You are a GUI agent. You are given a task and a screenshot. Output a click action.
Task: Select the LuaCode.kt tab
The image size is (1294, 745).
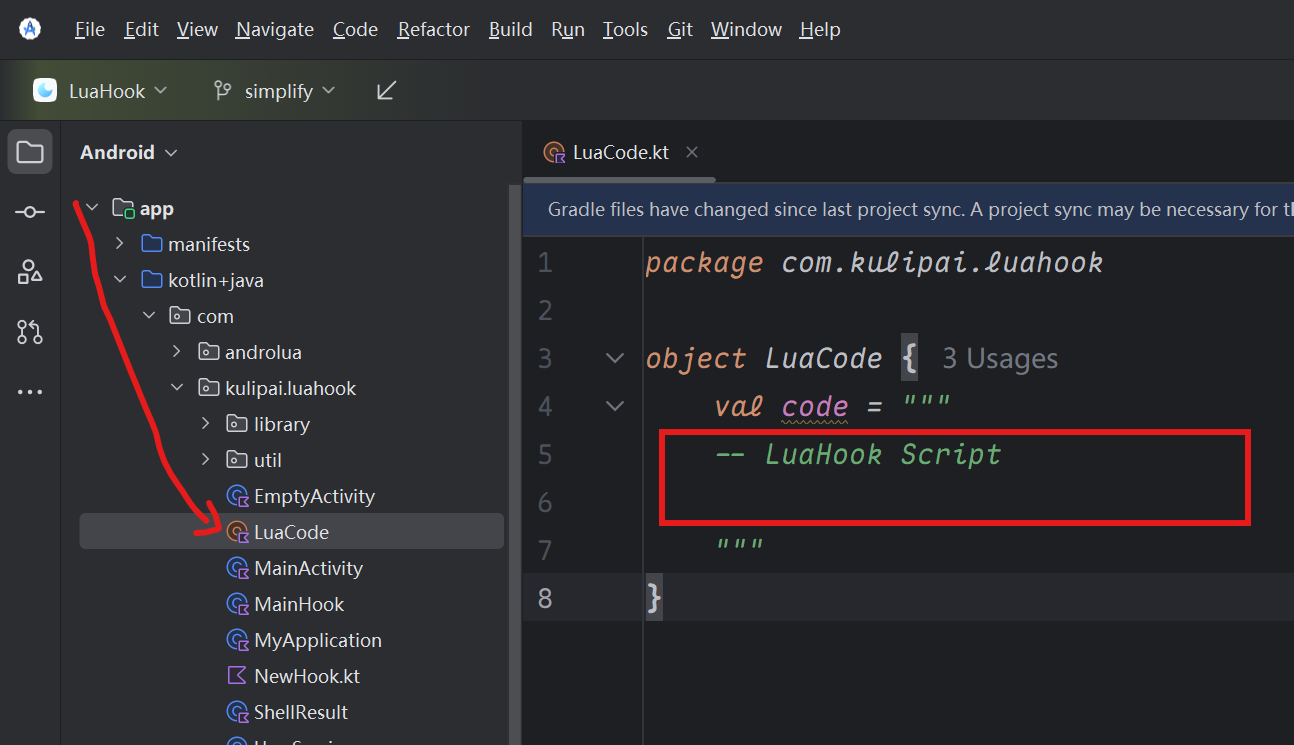pyautogui.click(x=619, y=152)
